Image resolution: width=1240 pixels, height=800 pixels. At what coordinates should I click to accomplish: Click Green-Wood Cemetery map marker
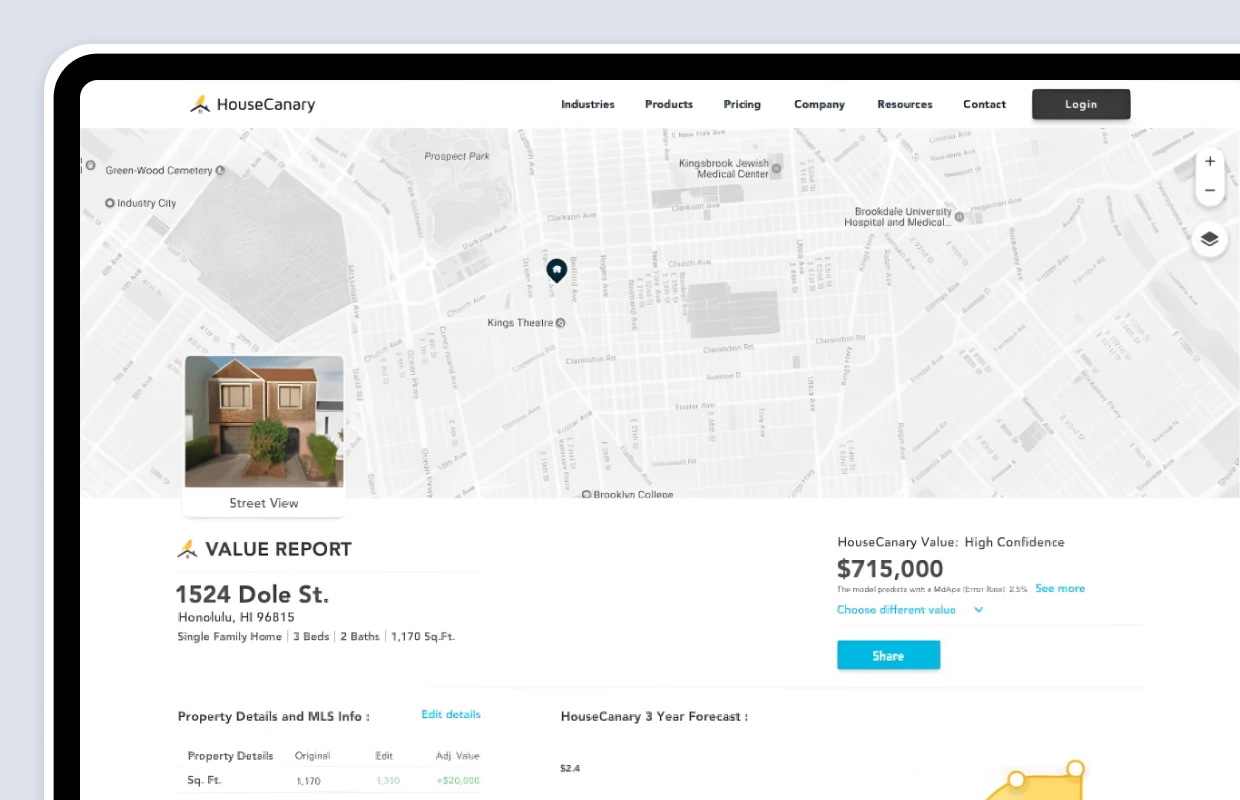click(x=220, y=171)
